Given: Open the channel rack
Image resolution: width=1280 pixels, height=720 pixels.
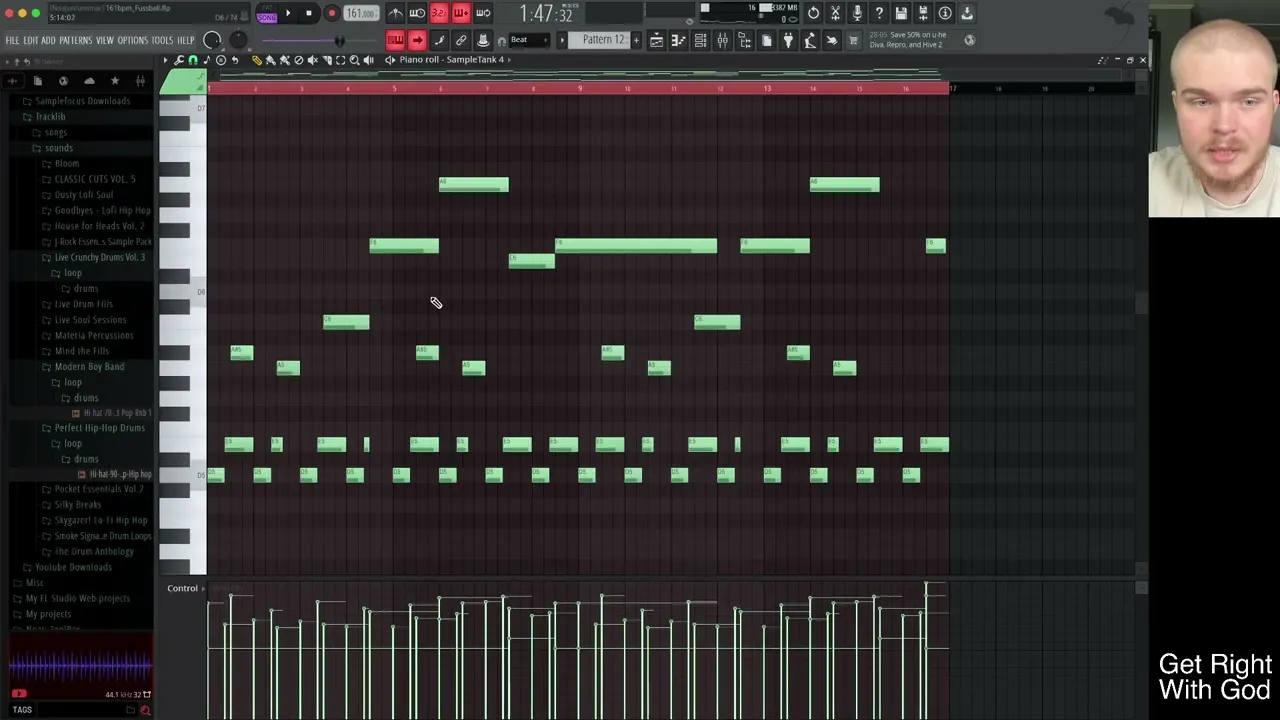Looking at the screenshot, I should click(x=700, y=40).
